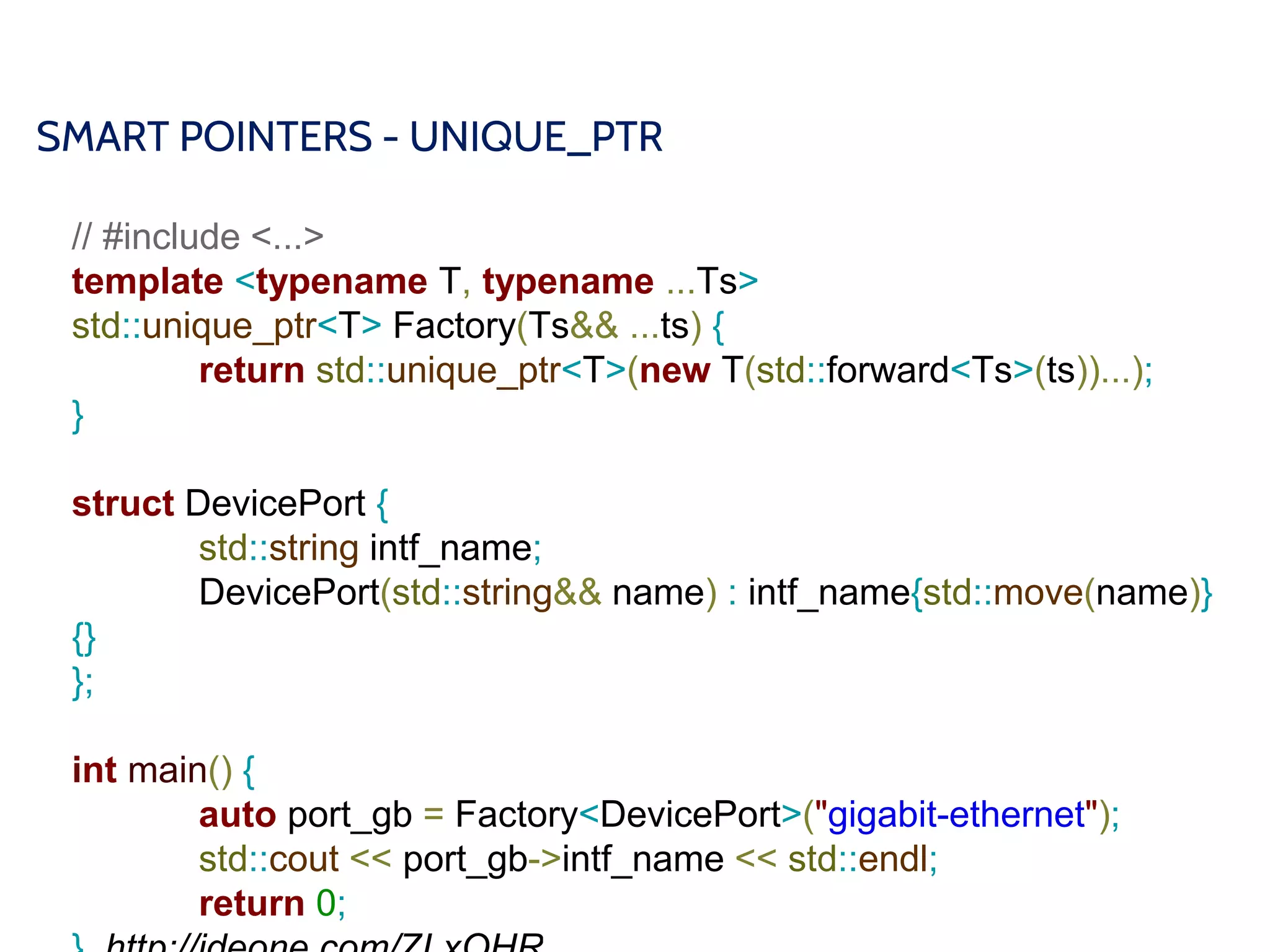This screenshot has width=1270, height=952.
Task: Open the ideone.com link at the bottom
Action: pos(325,941)
